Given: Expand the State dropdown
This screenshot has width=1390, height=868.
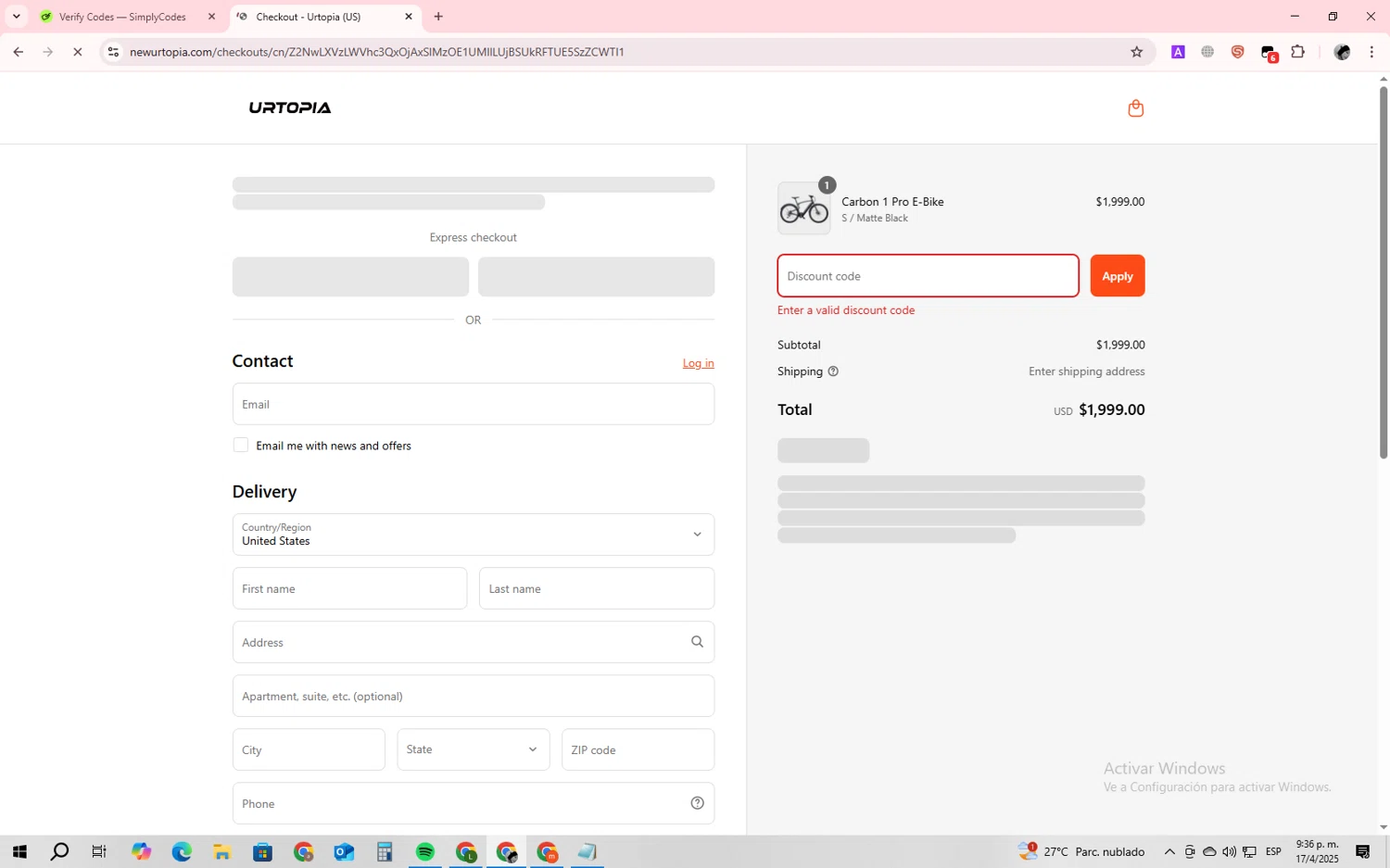Looking at the screenshot, I should tap(474, 749).
